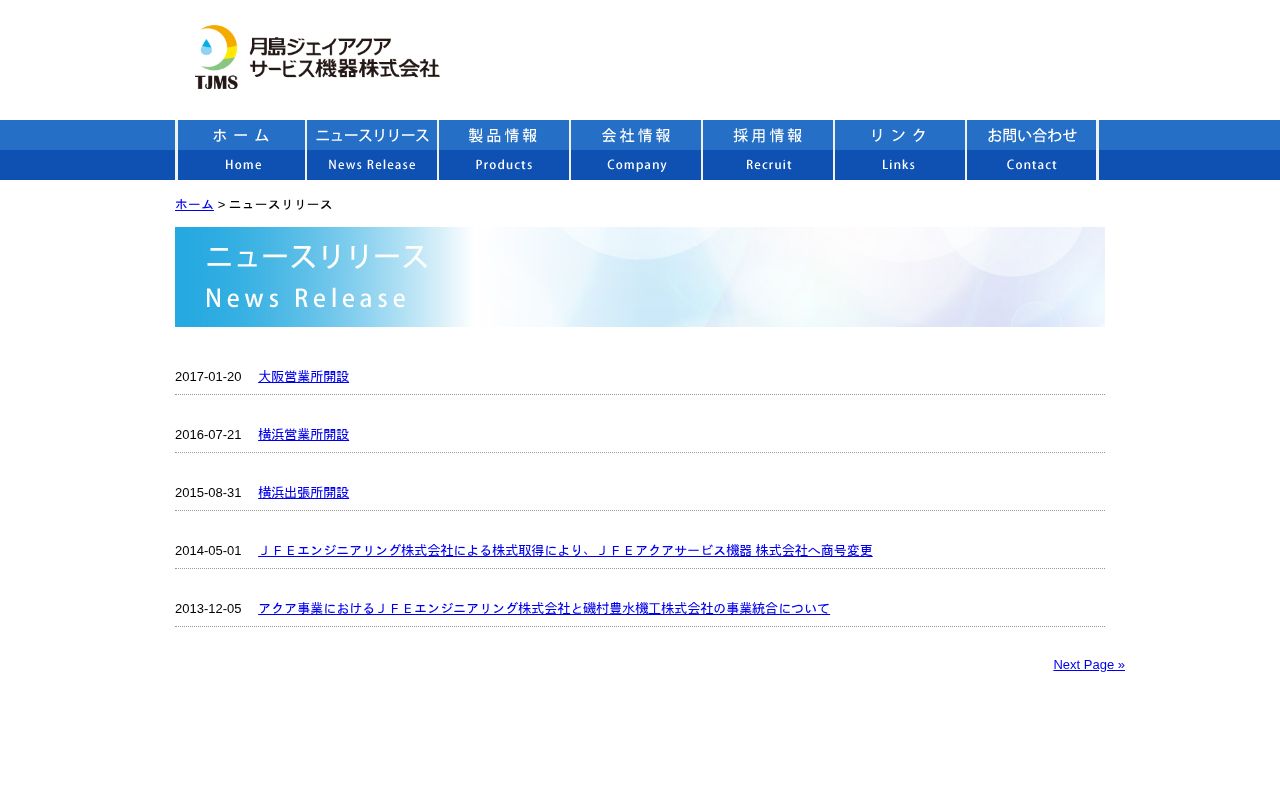Image resolution: width=1280 pixels, height=800 pixels.
Task: Click the 2013-12-05 news date
Action: [208, 609]
